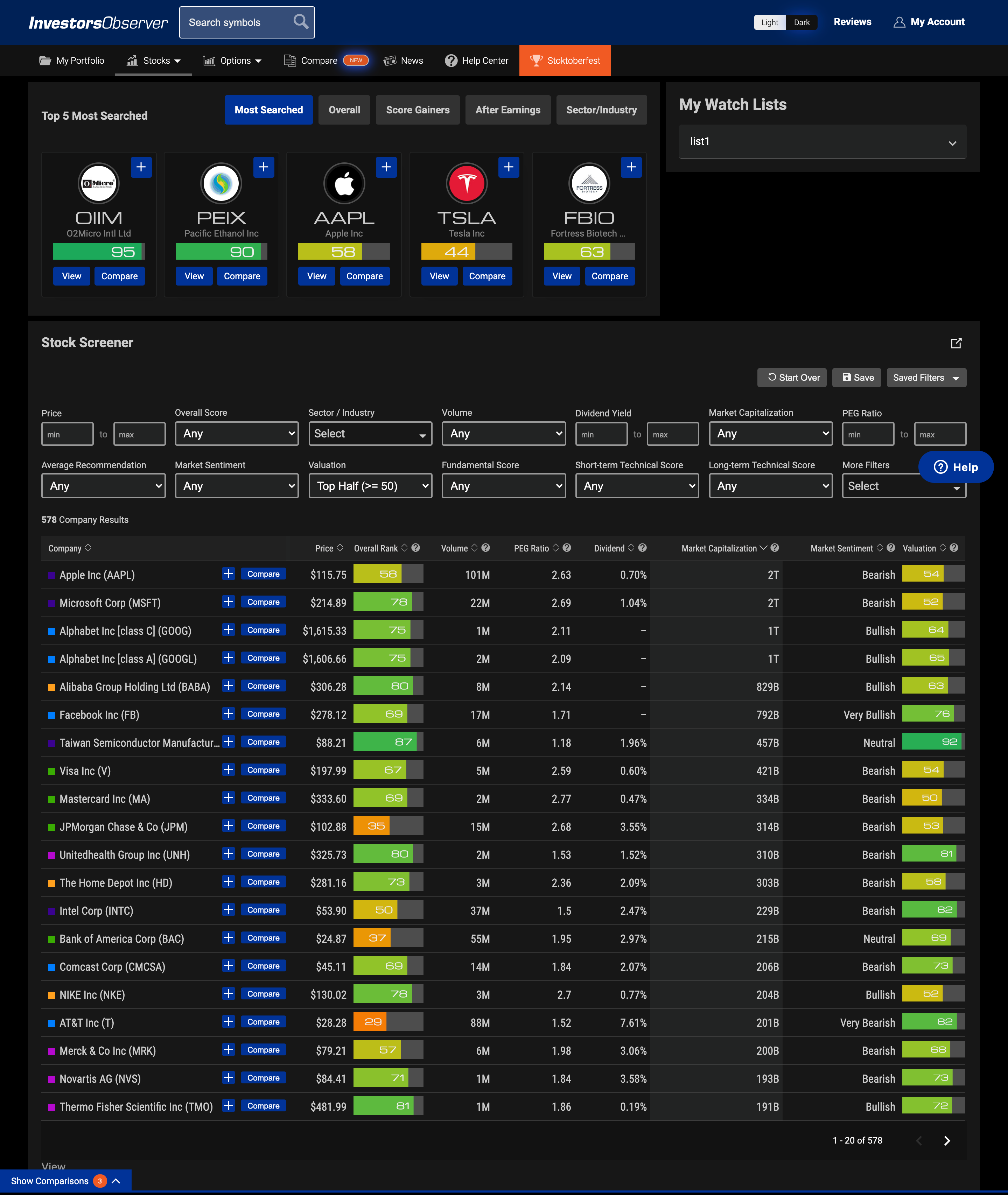This screenshot has height=1195, width=1008.
Task: Click the Volume column help icon
Action: (486, 548)
